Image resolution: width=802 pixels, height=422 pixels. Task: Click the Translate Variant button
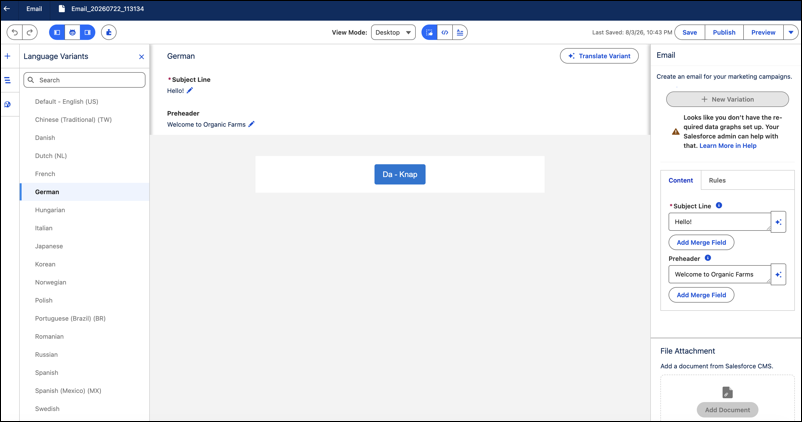click(599, 56)
